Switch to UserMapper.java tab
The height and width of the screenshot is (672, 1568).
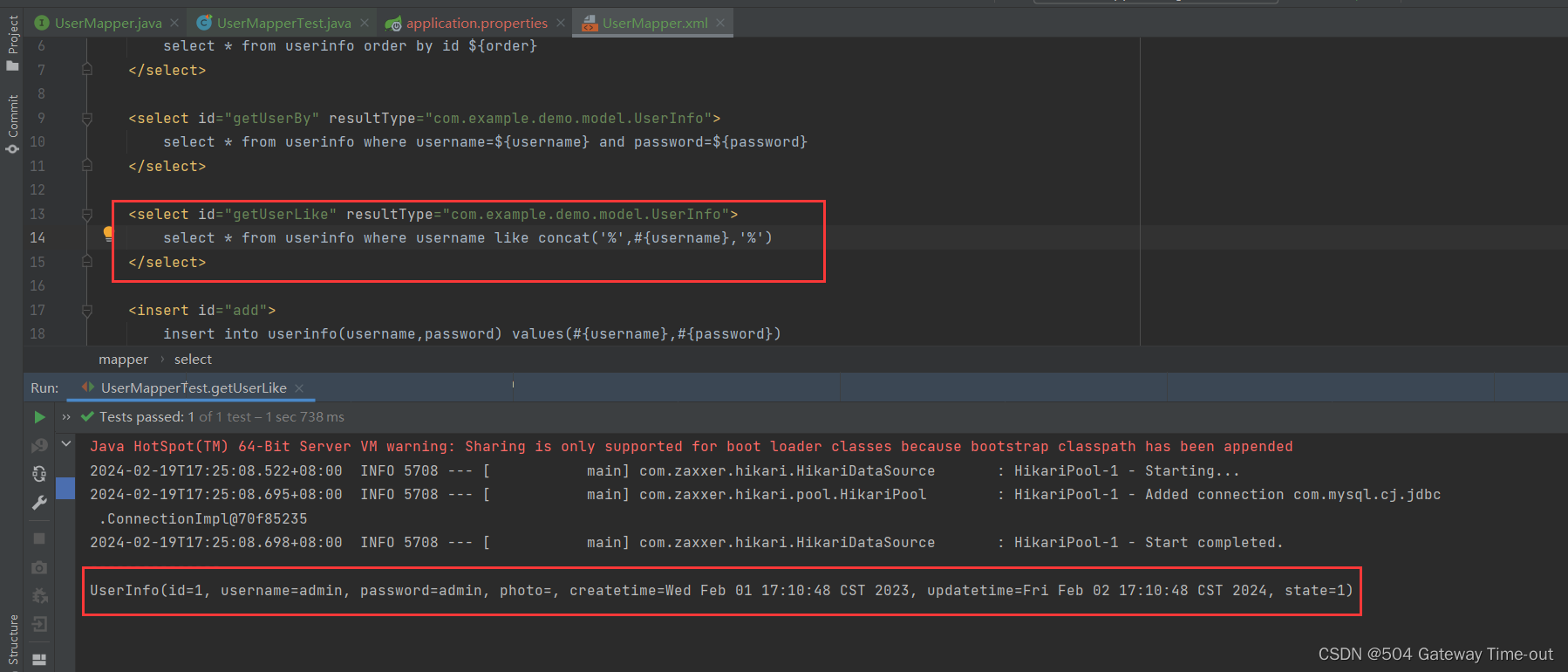[108, 23]
